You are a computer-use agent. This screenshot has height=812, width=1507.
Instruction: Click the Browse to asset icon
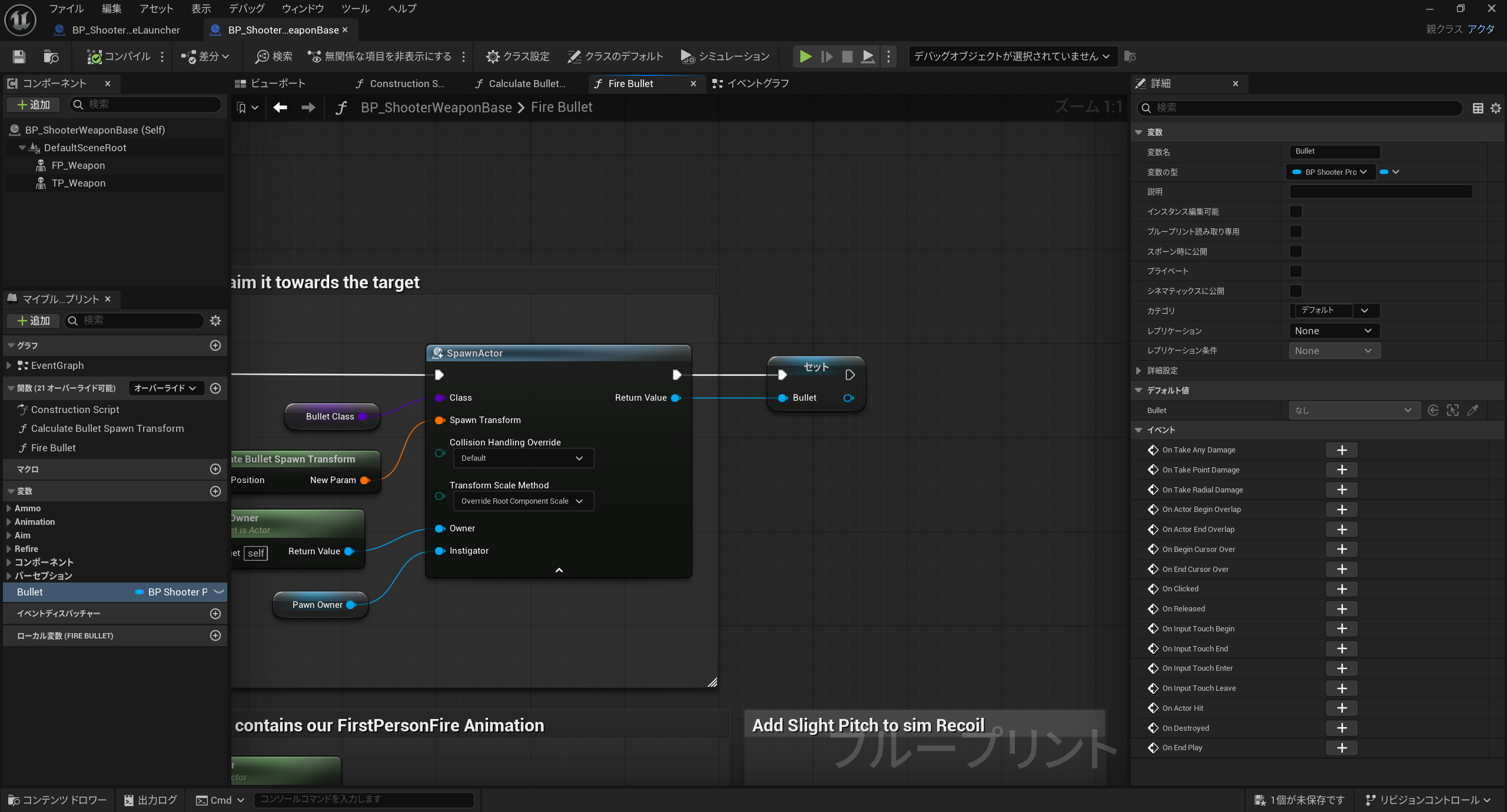(x=51, y=56)
